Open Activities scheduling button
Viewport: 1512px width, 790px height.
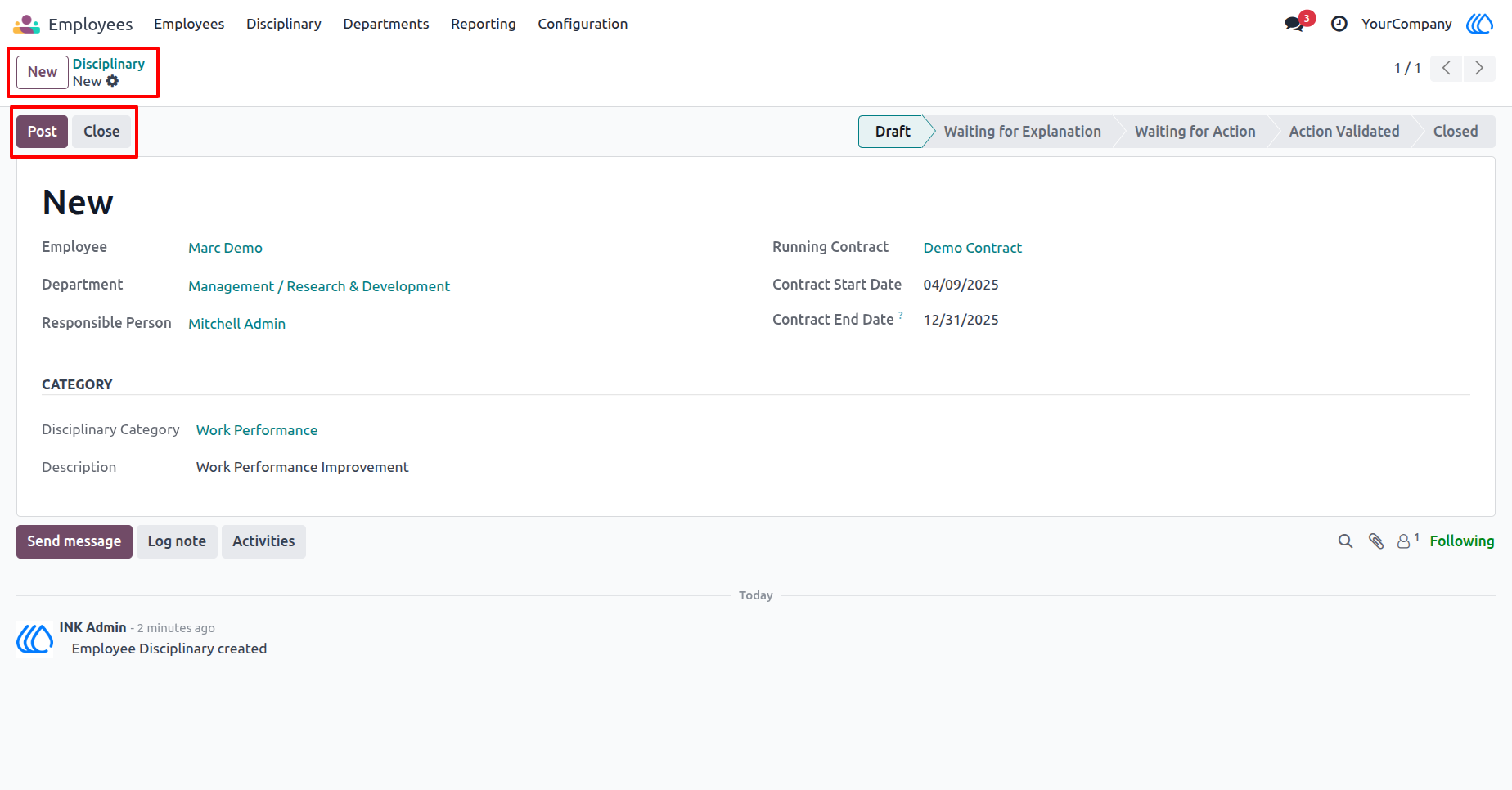(263, 541)
